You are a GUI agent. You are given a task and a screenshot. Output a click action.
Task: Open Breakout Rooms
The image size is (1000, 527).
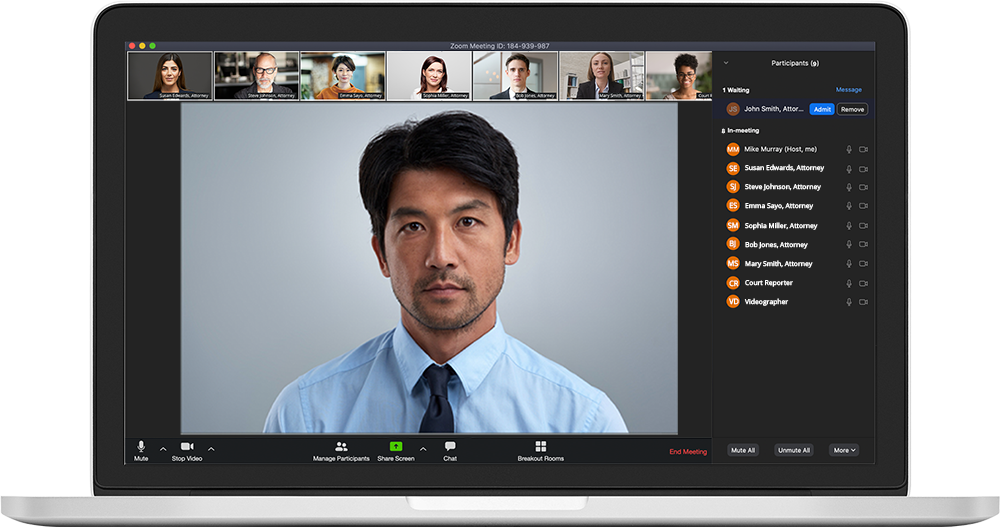540,446
